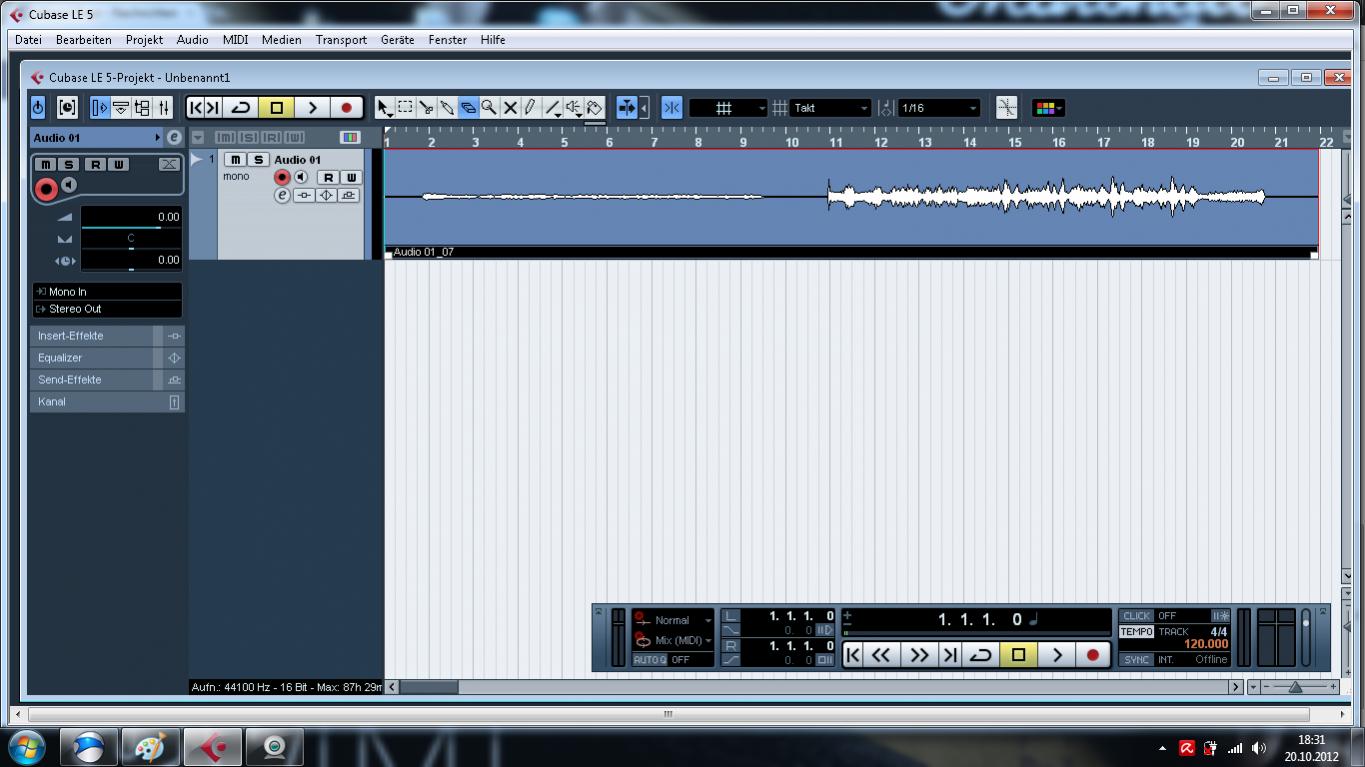The height and width of the screenshot is (767, 1365).
Task: Toggle TEMPO track button on transport panel
Action: [x=1136, y=632]
